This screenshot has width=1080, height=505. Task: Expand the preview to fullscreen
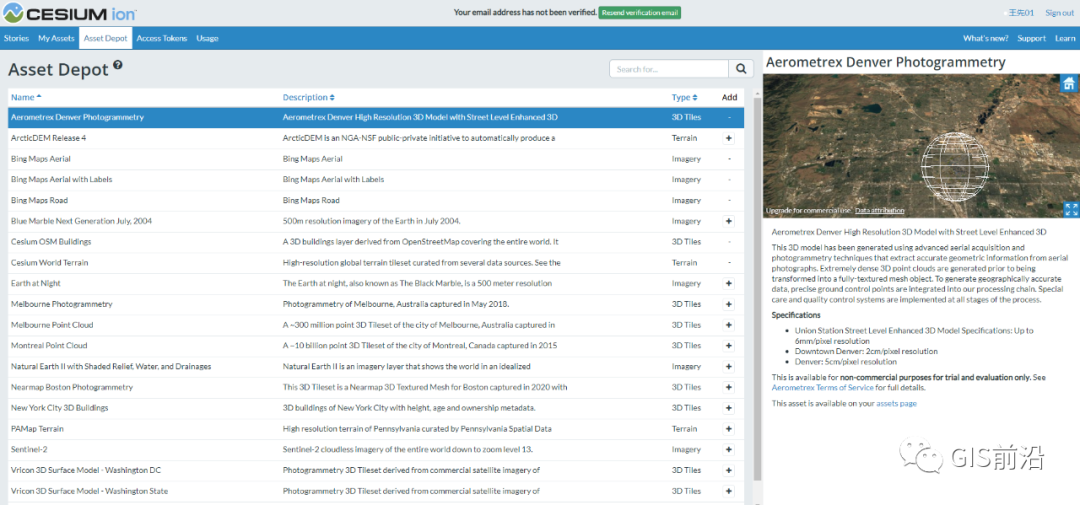(x=1070, y=209)
